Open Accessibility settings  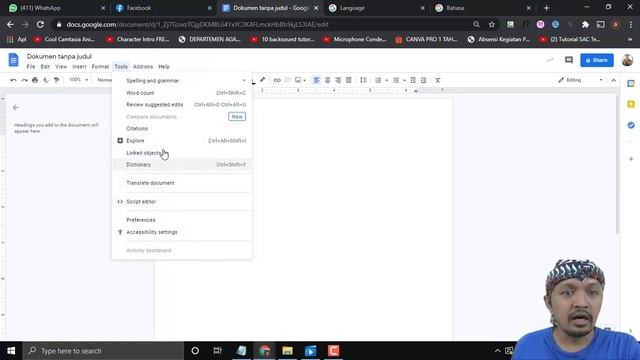(x=182, y=232)
